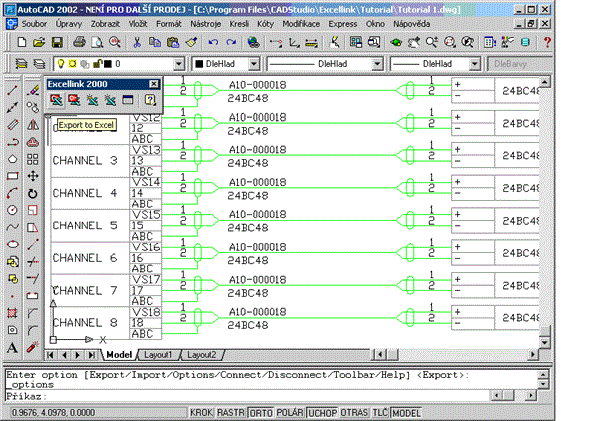The width and height of the screenshot is (600, 421).
Task: Select the multiline Text tool (A)
Action: click(12, 346)
